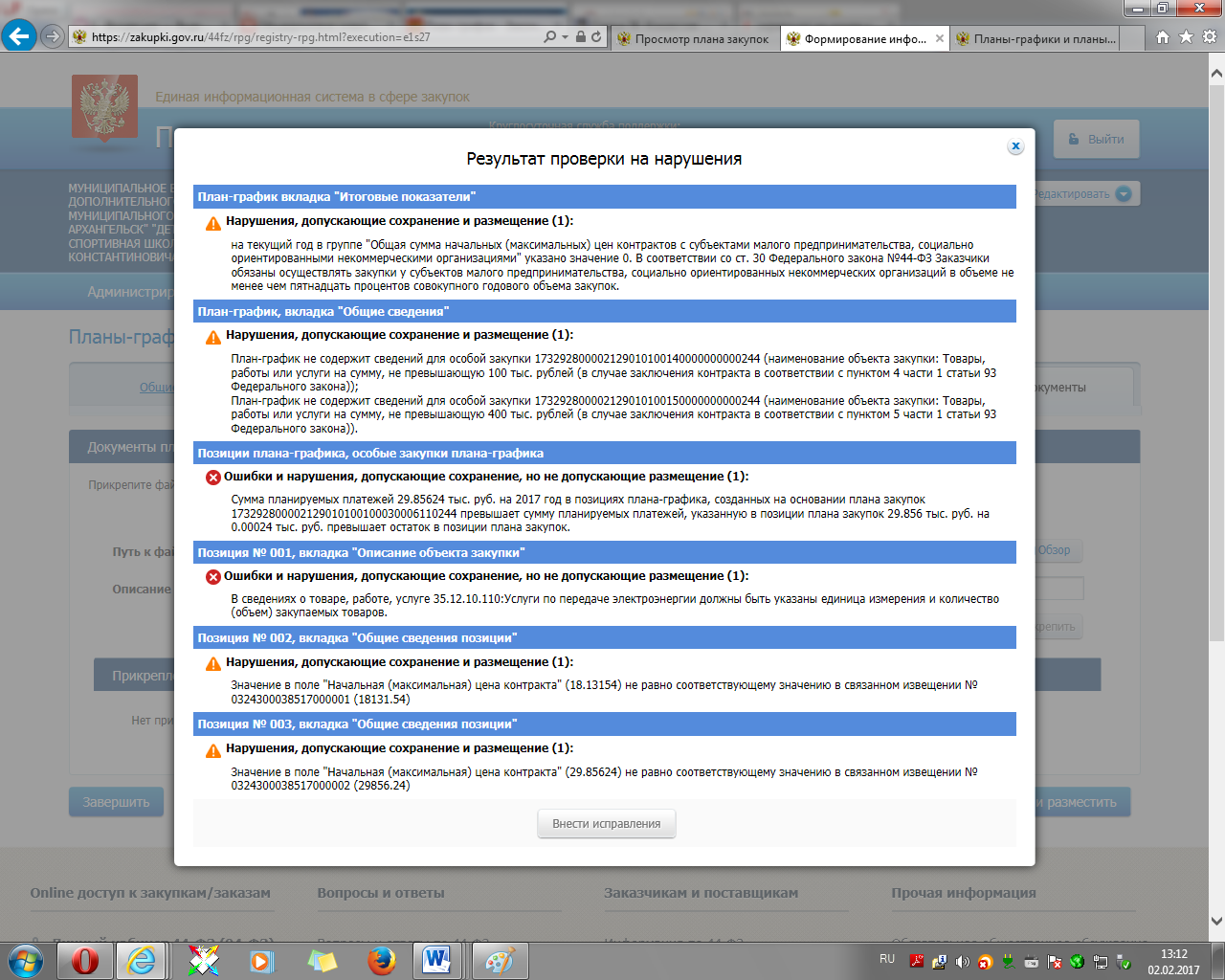Refresh the page with reload icon
This screenshot has width=1225, height=980.
click(x=596, y=37)
